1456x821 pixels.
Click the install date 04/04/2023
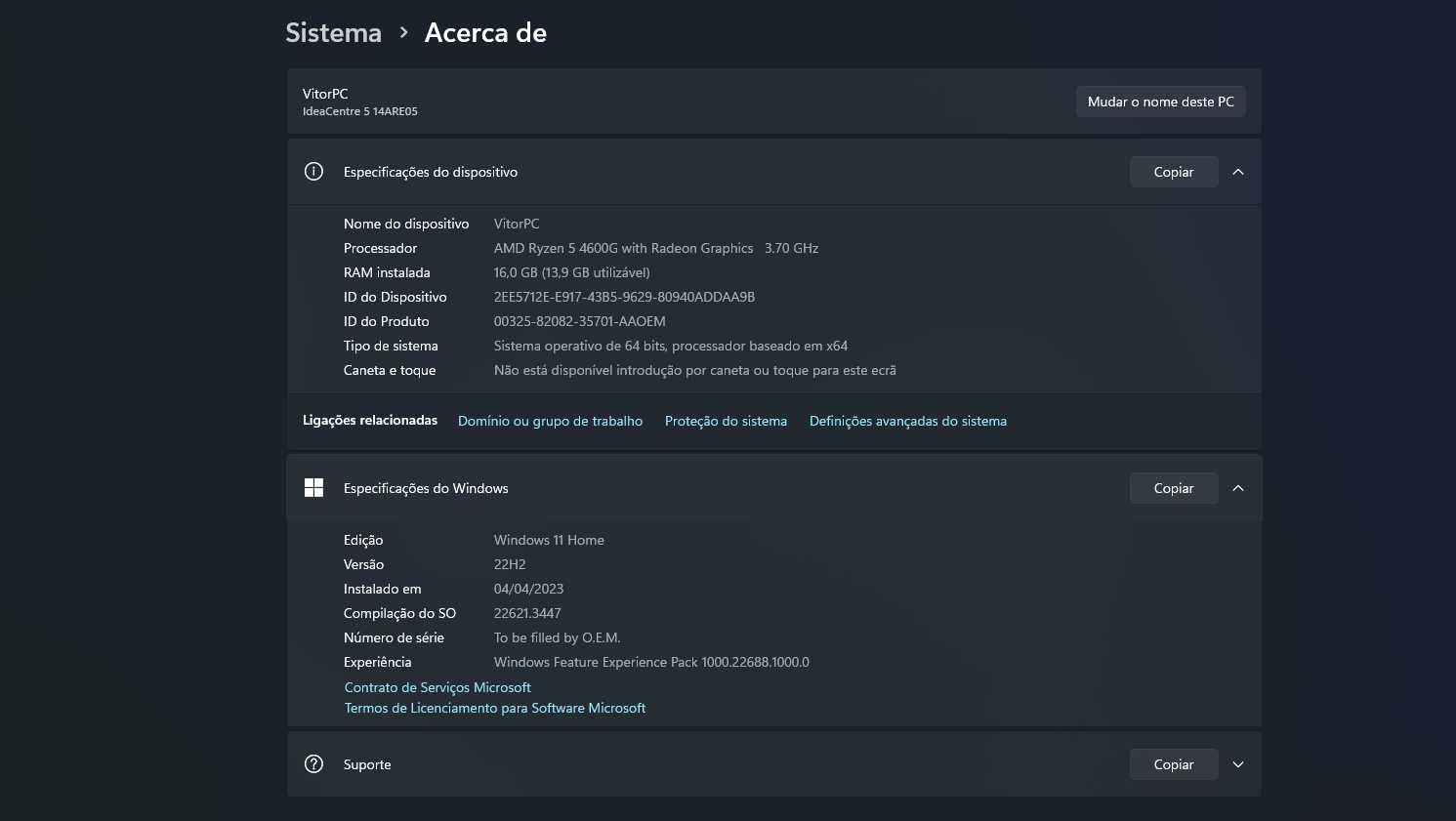point(528,589)
